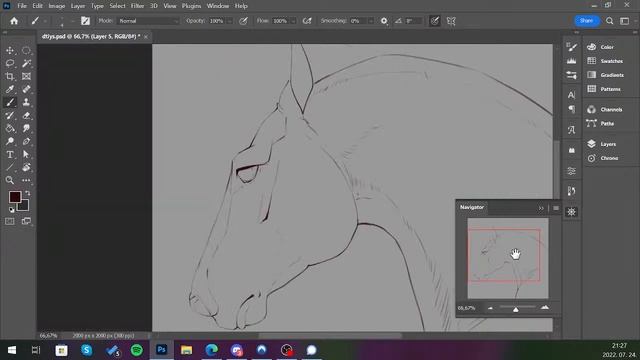Toggle Quick Mask mode
The width and height of the screenshot is (640, 360).
10,221
